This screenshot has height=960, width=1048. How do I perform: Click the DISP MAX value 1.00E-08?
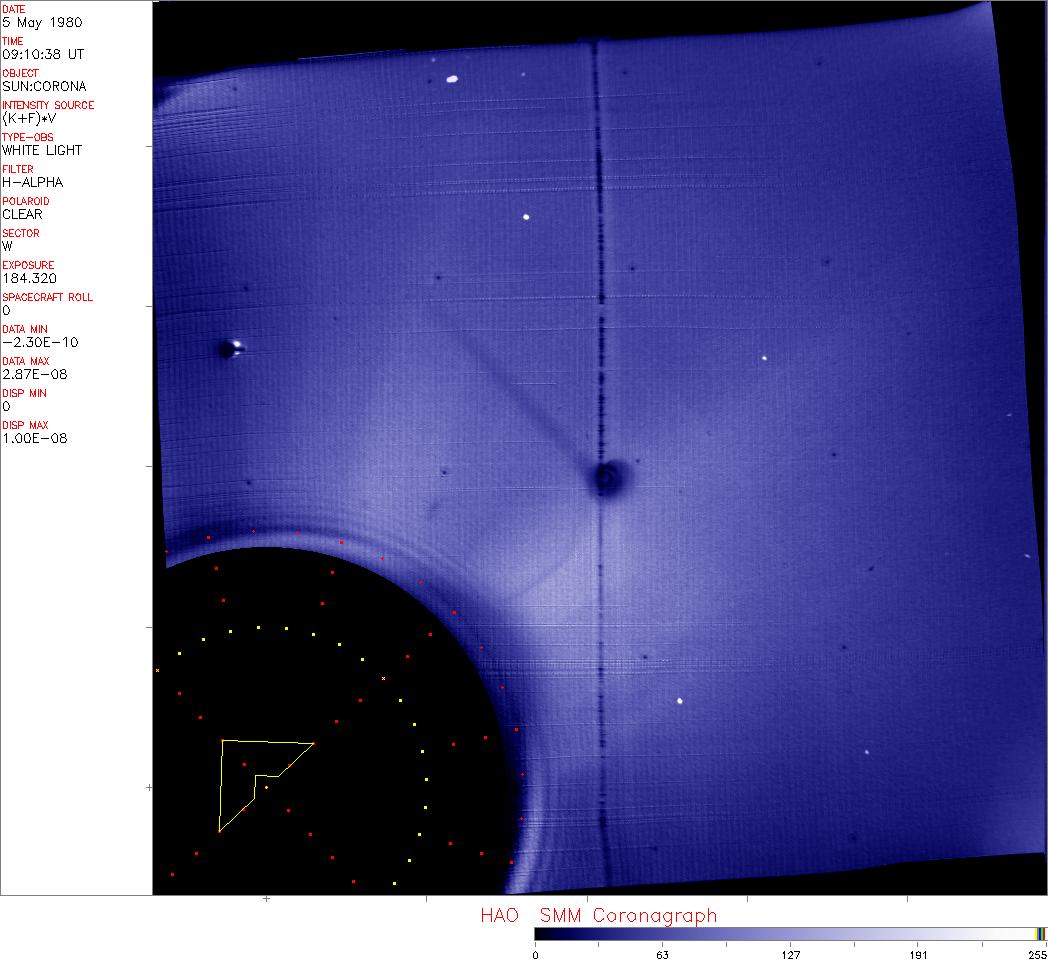(x=35, y=438)
